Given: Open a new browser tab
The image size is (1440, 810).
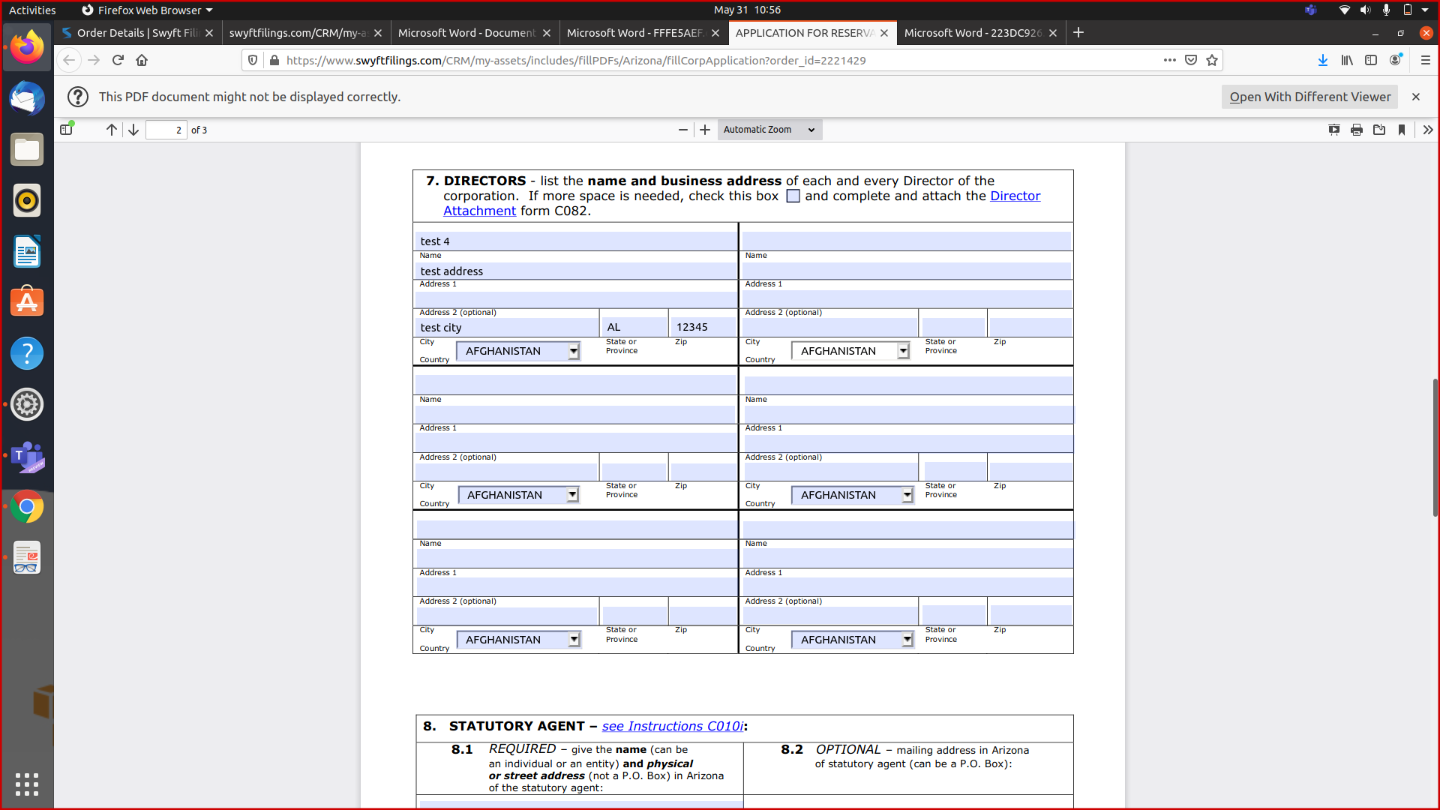Looking at the screenshot, I should click(x=1078, y=32).
